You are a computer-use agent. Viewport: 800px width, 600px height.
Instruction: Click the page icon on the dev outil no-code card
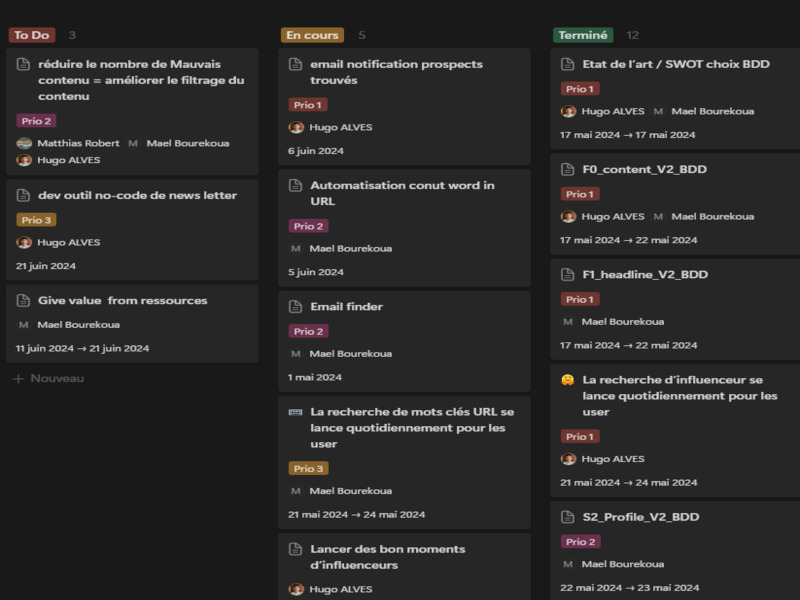pos(24,196)
